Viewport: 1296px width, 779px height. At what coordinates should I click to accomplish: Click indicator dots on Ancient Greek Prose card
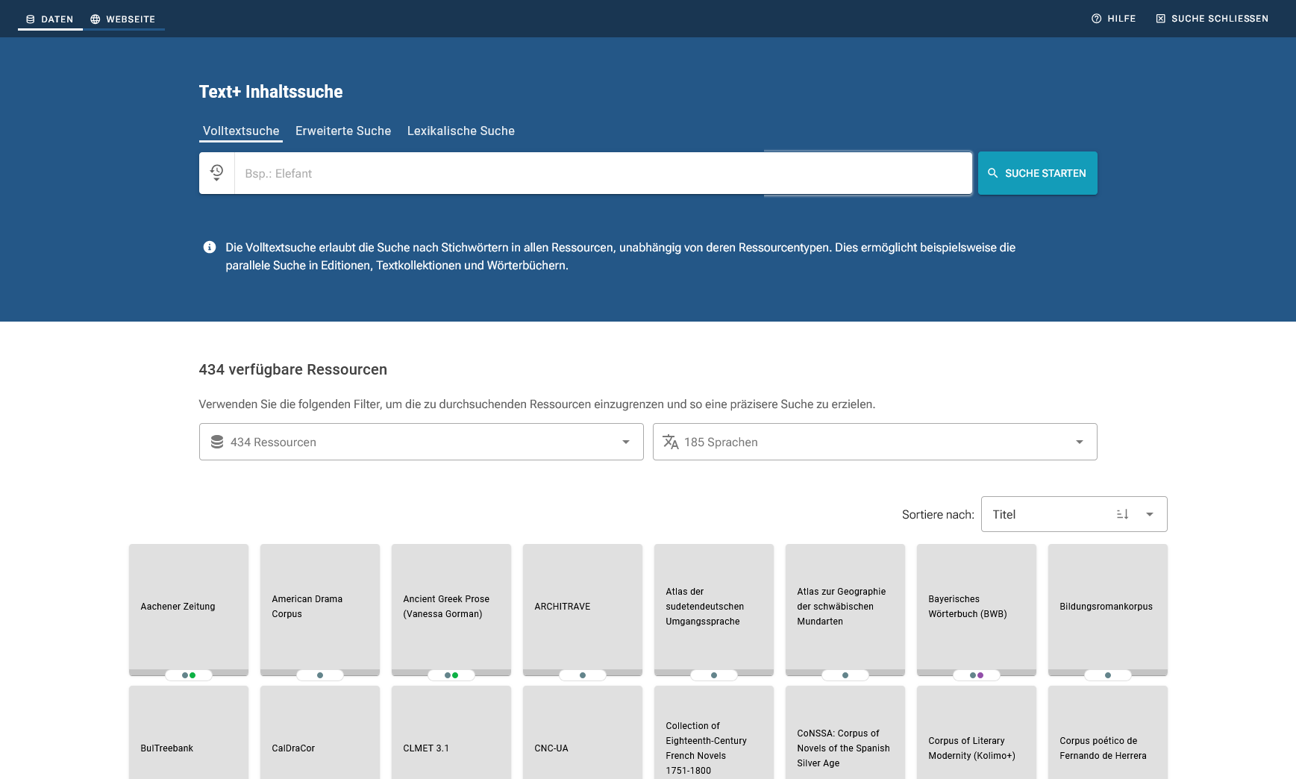pos(451,675)
